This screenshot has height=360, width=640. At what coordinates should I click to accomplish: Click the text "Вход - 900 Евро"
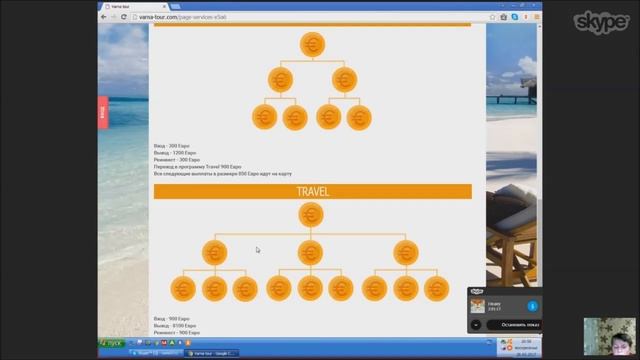click(171, 318)
